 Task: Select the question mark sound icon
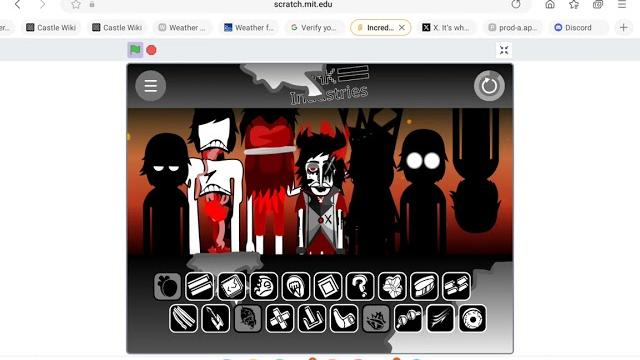point(360,286)
